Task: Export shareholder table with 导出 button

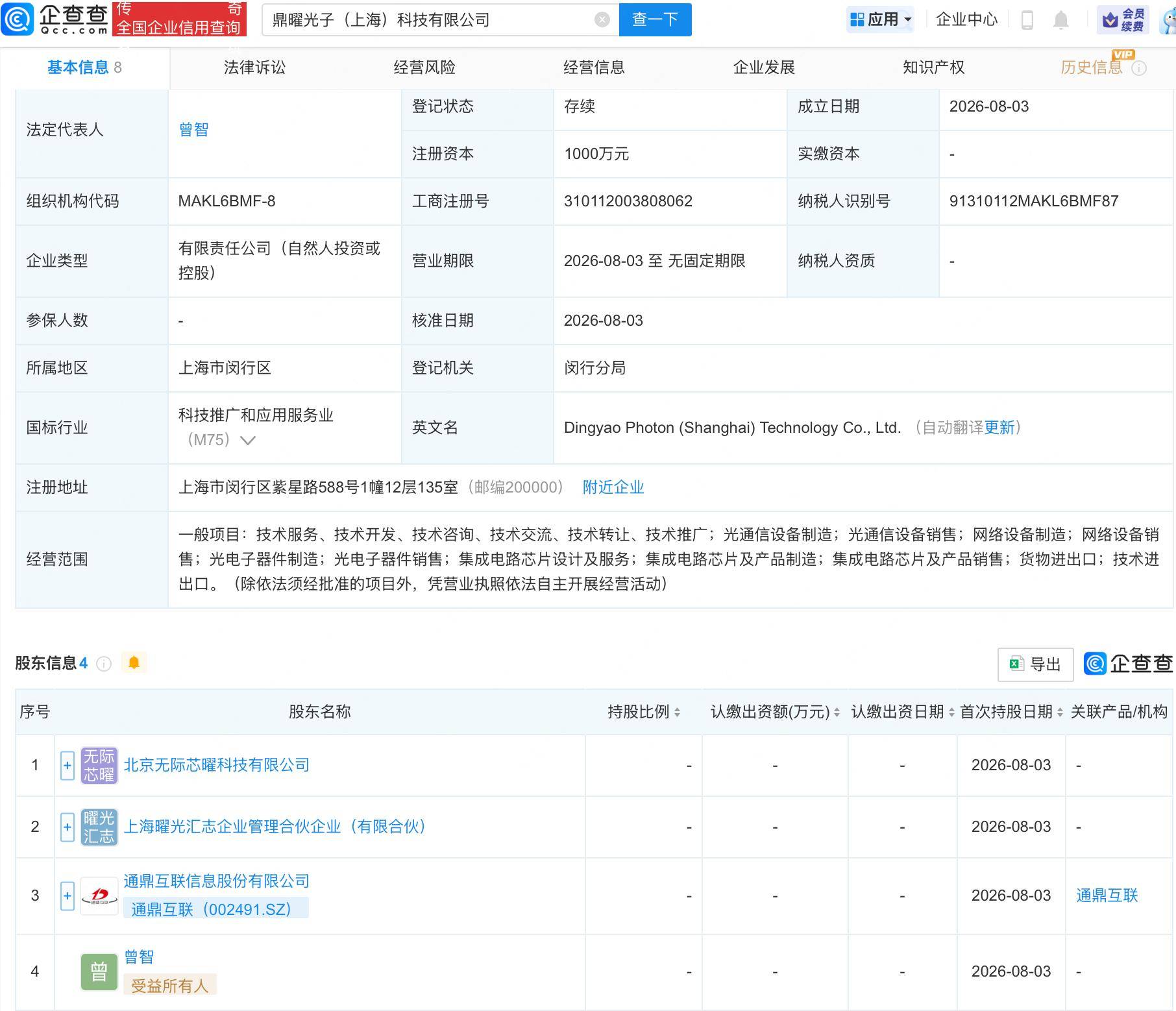Action: pos(1035,664)
